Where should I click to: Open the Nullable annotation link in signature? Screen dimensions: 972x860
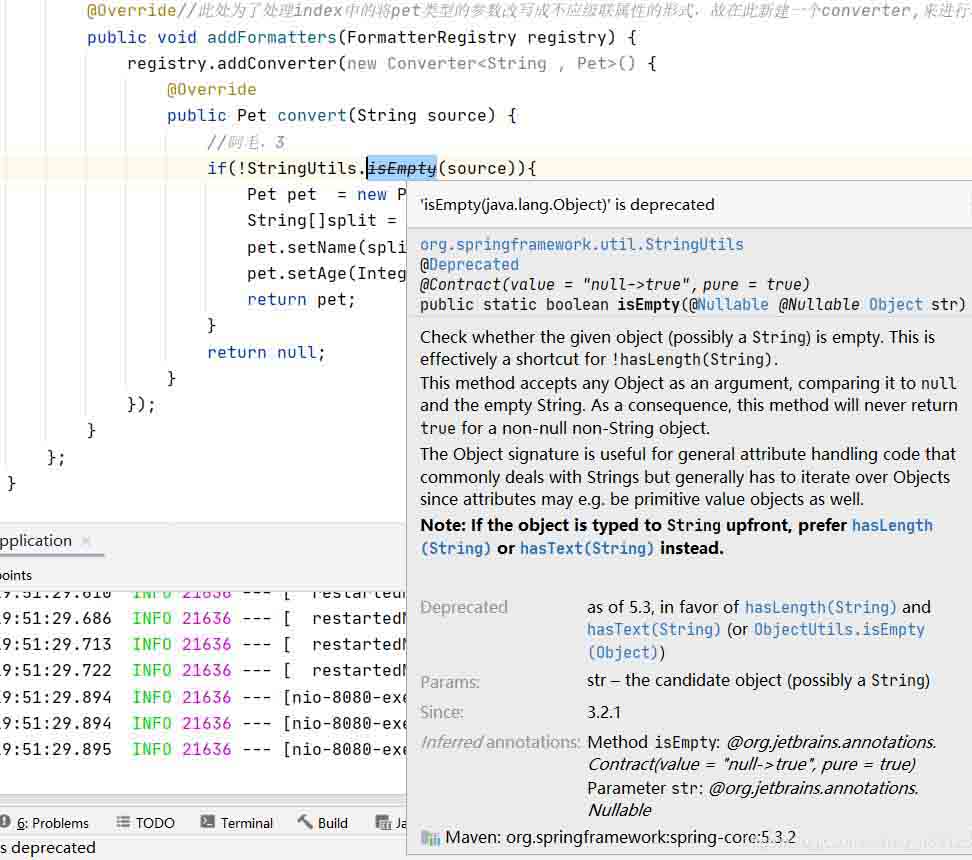pos(733,304)
